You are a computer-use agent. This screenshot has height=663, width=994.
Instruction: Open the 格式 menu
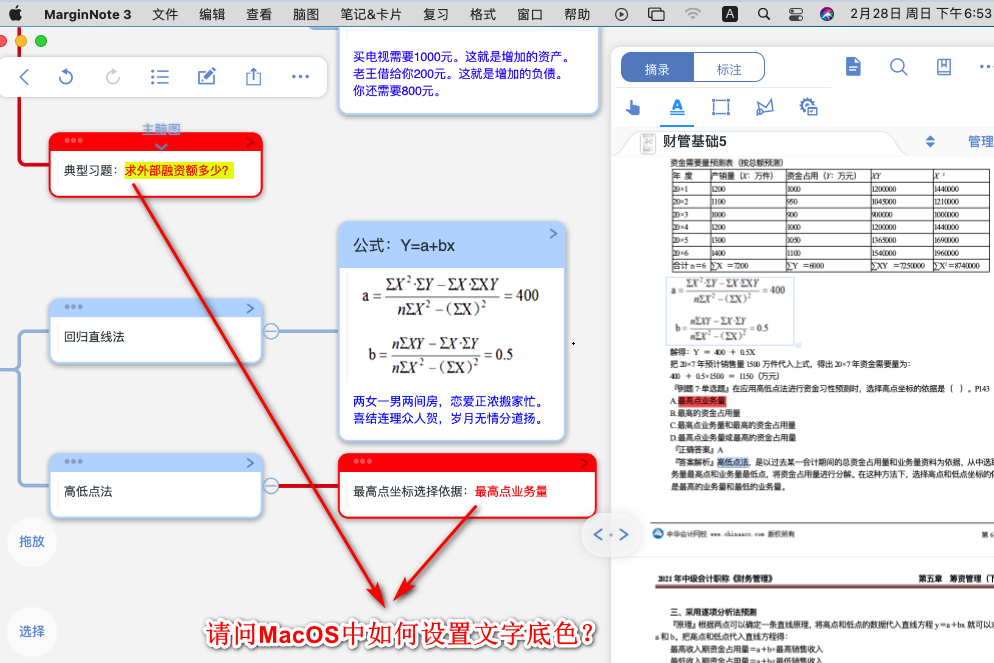tap(483, 14)
